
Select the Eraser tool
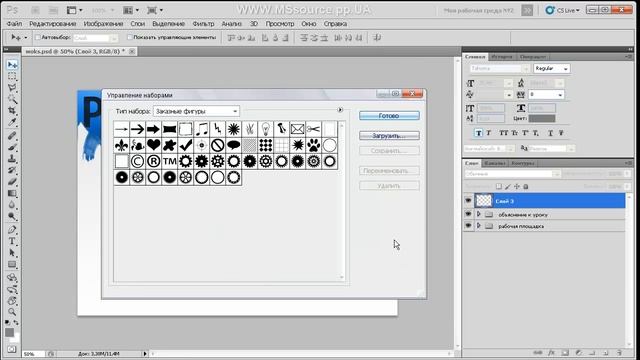click(12, 182)
